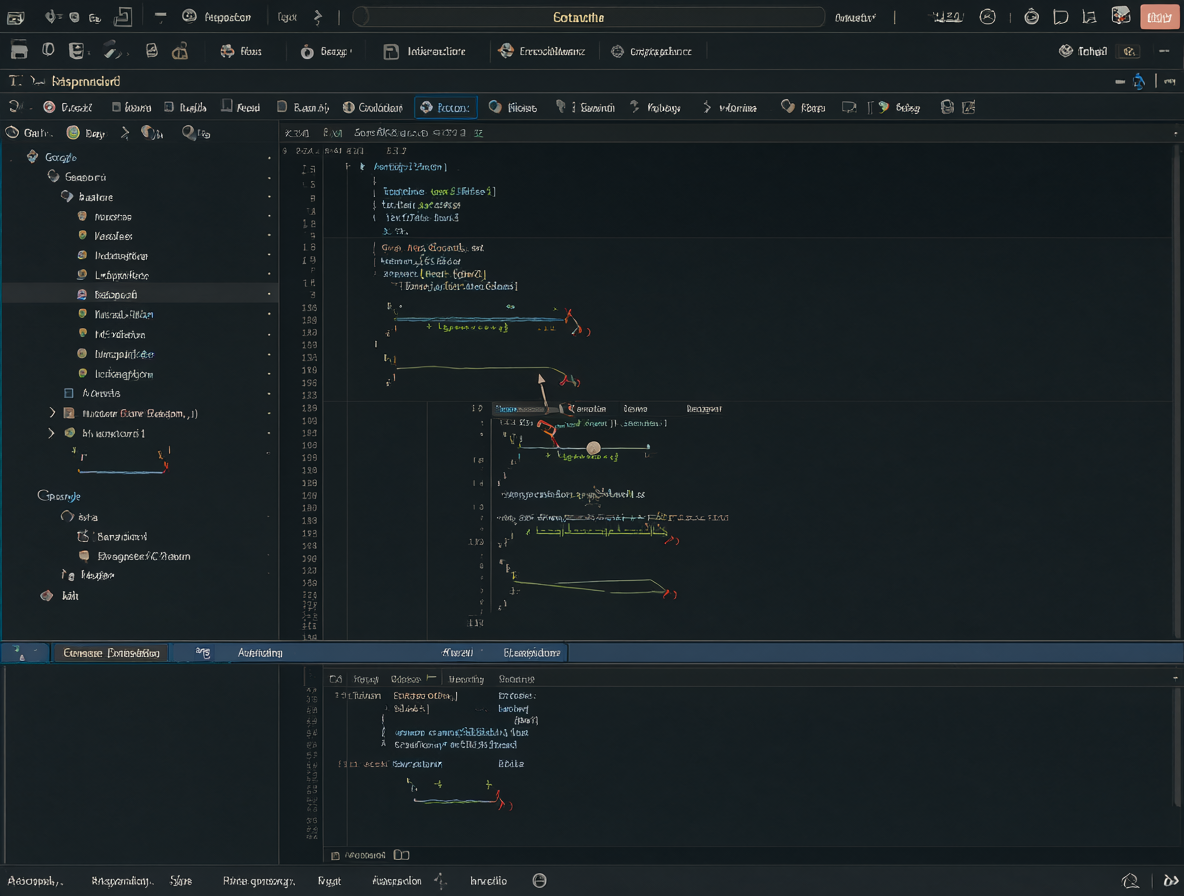Click the app icon in the top-left corner
1184x896 pixels.
(x=16, y=17)
